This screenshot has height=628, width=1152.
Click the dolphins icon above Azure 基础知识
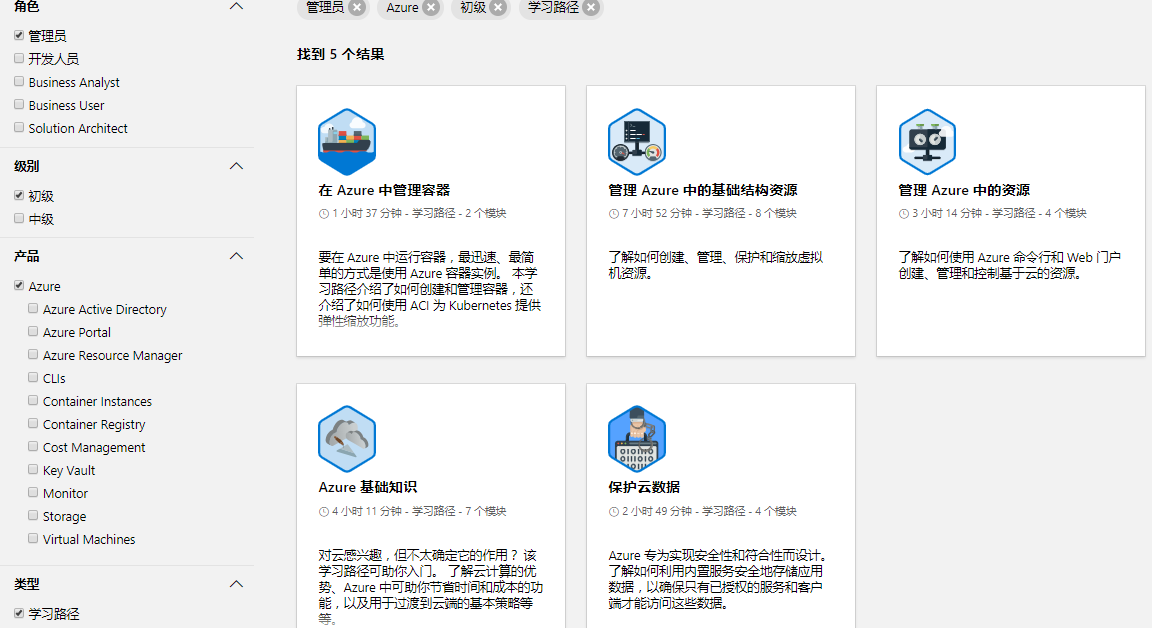[347, 438]
